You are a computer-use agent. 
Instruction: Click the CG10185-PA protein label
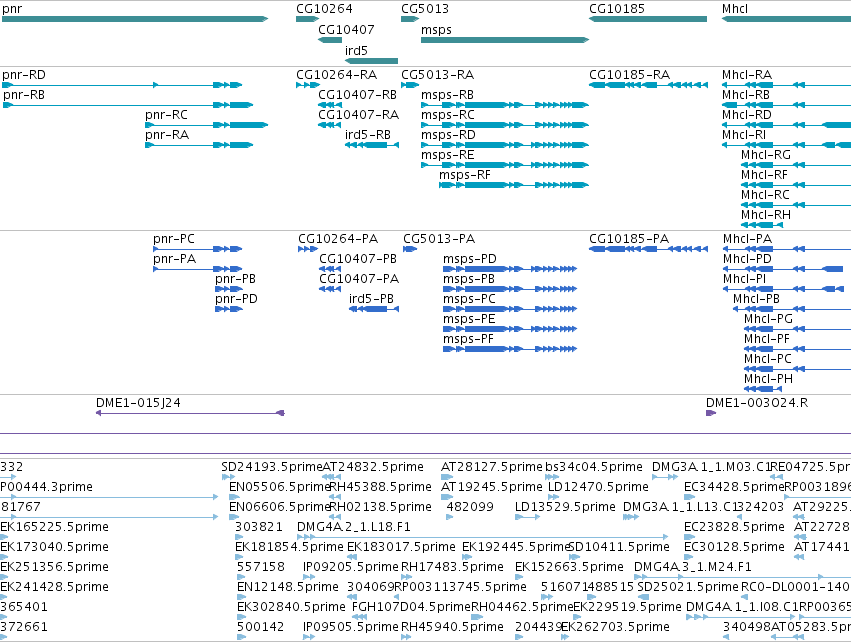[629, 239]
